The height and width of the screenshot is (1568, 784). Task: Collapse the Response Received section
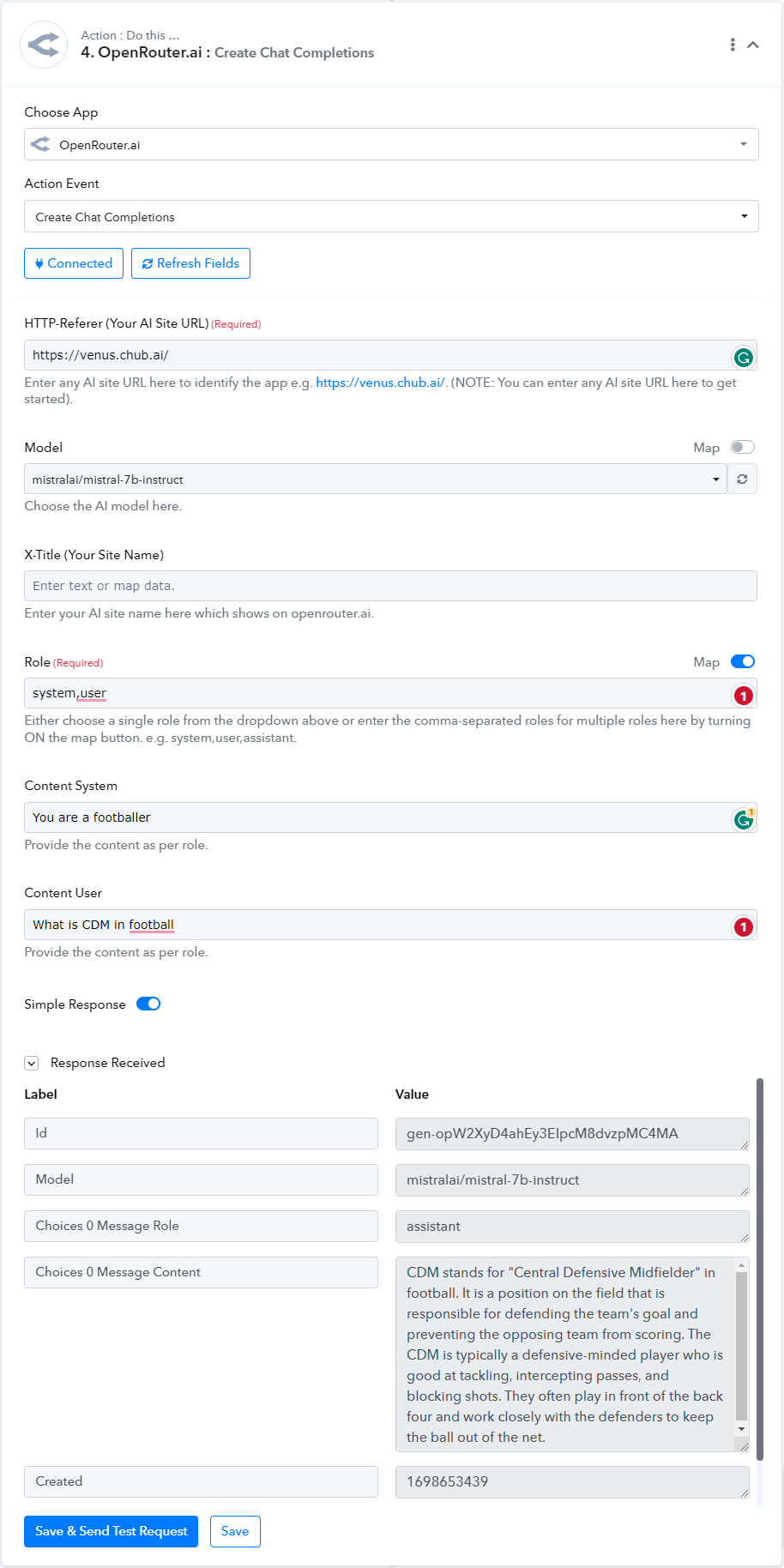tap(32, 1064)
